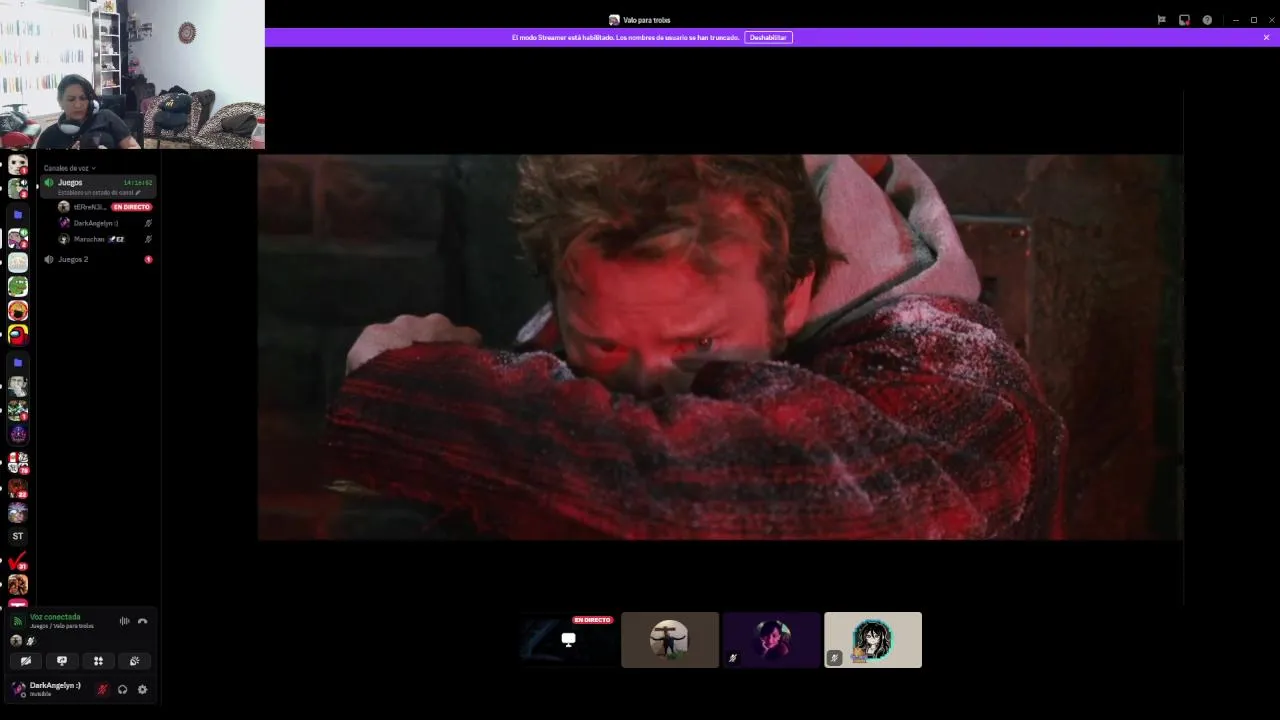Open the ST server icon
The image size is (1280, 720).
point(18,536)
